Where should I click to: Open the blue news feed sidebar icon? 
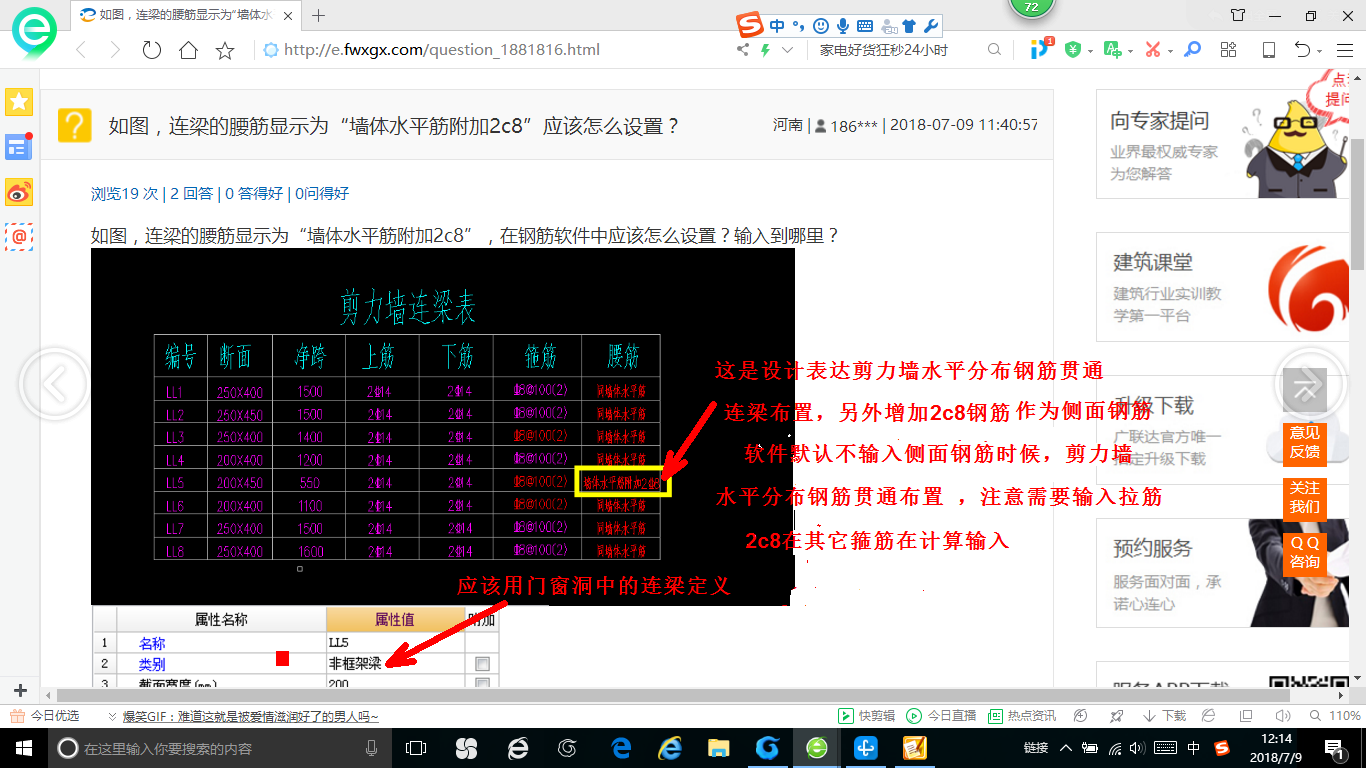coord(19,147)
